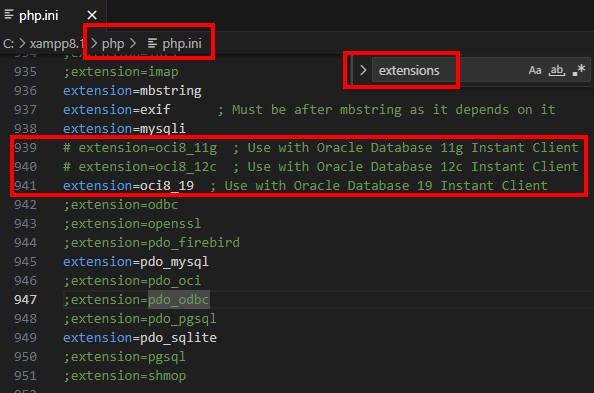This screenshot has height=393, width=594.
Task: Open the xampp8.1 breadcrumb folder
Action: (56, 44)
